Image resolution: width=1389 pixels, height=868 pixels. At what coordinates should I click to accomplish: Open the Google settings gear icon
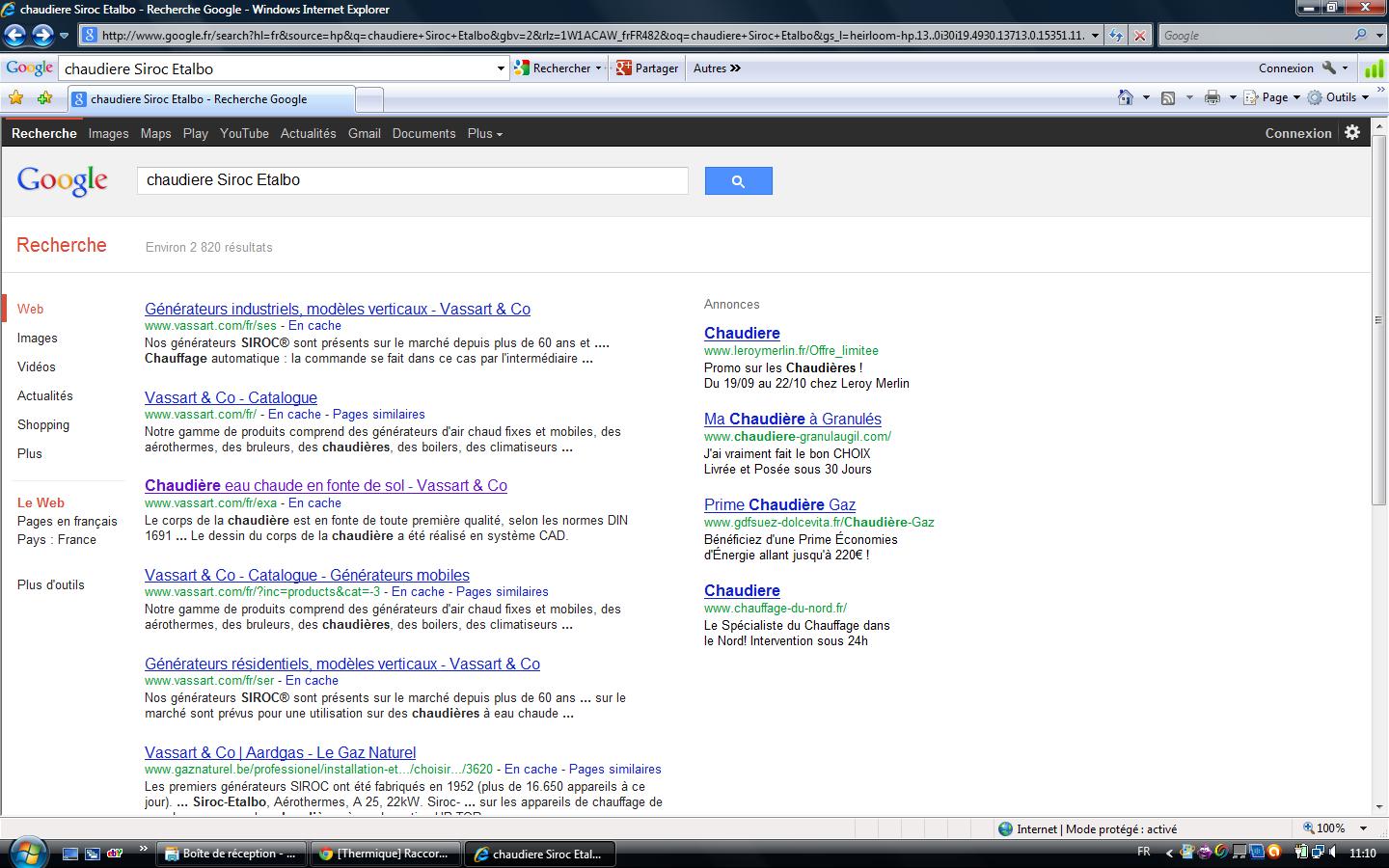[x=1352, y=133]
